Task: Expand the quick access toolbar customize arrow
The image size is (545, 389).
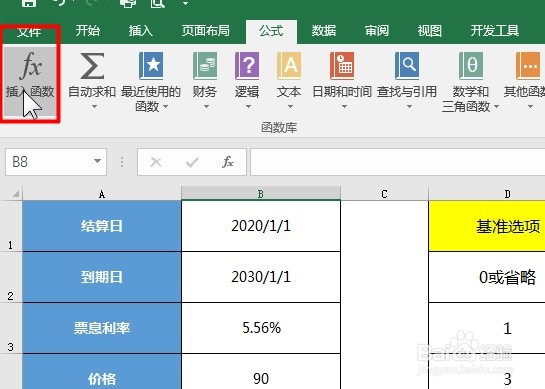Action: pos(186,3)
